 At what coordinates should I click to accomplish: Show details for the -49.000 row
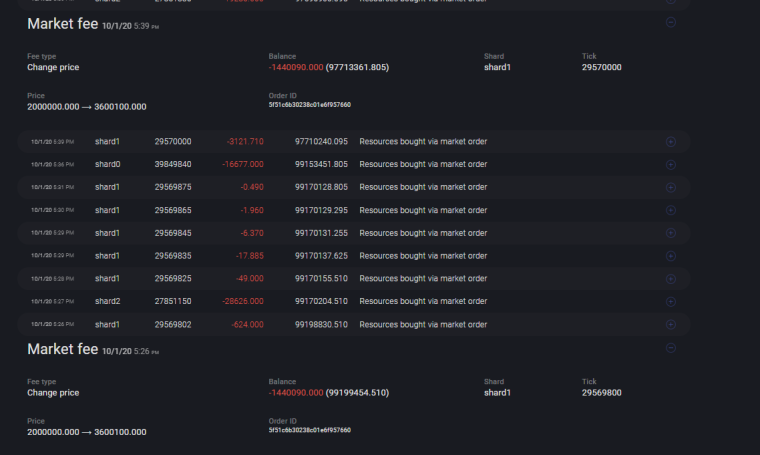click(670, 279)
